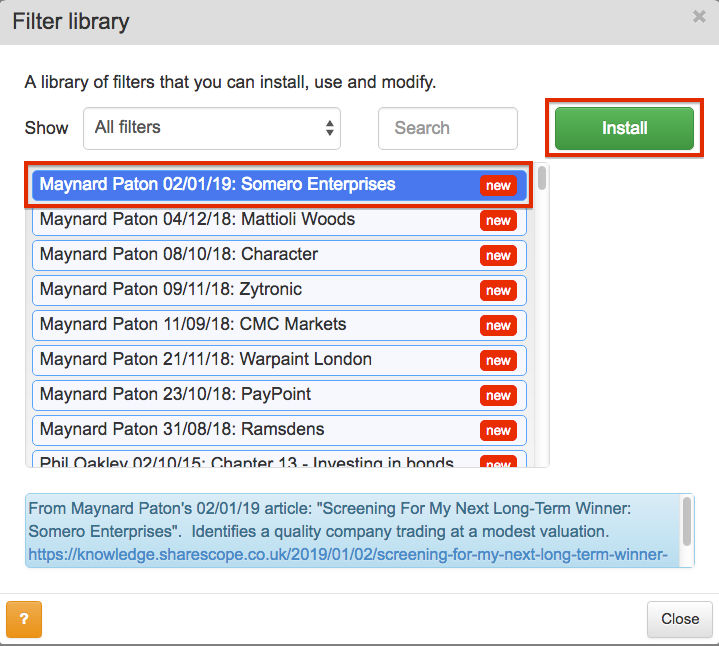The width and height of the screenshot is (719, 646).
Task: Click the new badge on PayPoint row
Action: pyautogui.click(x=498, y=396)
